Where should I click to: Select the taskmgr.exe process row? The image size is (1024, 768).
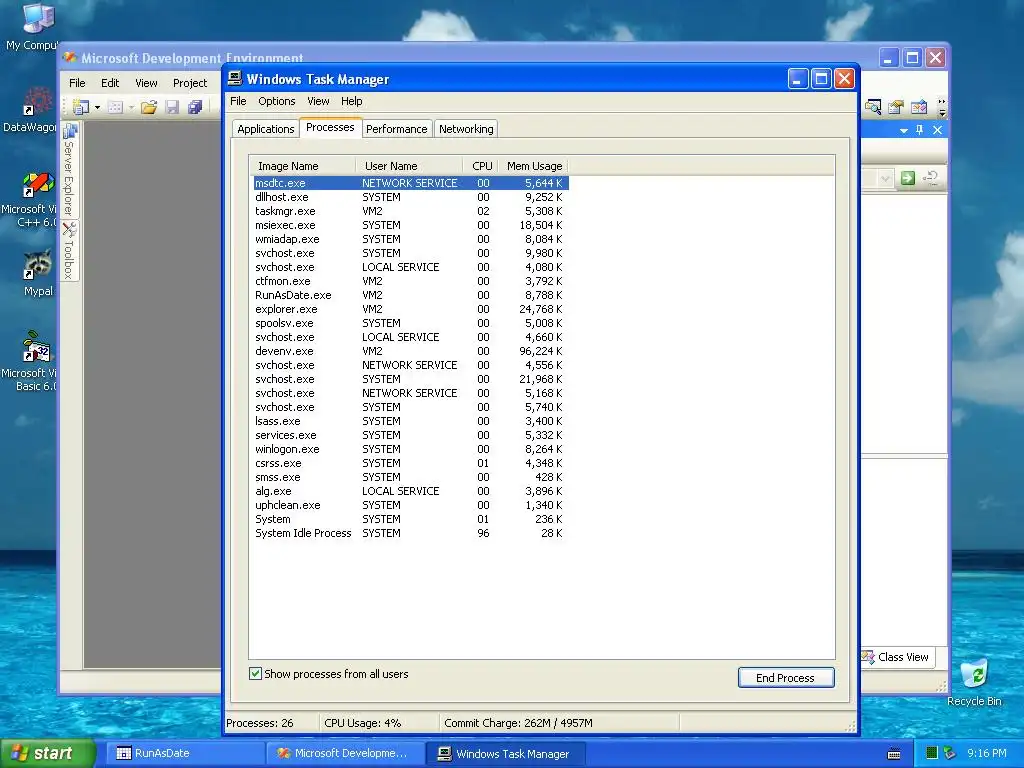click(411, 212)
